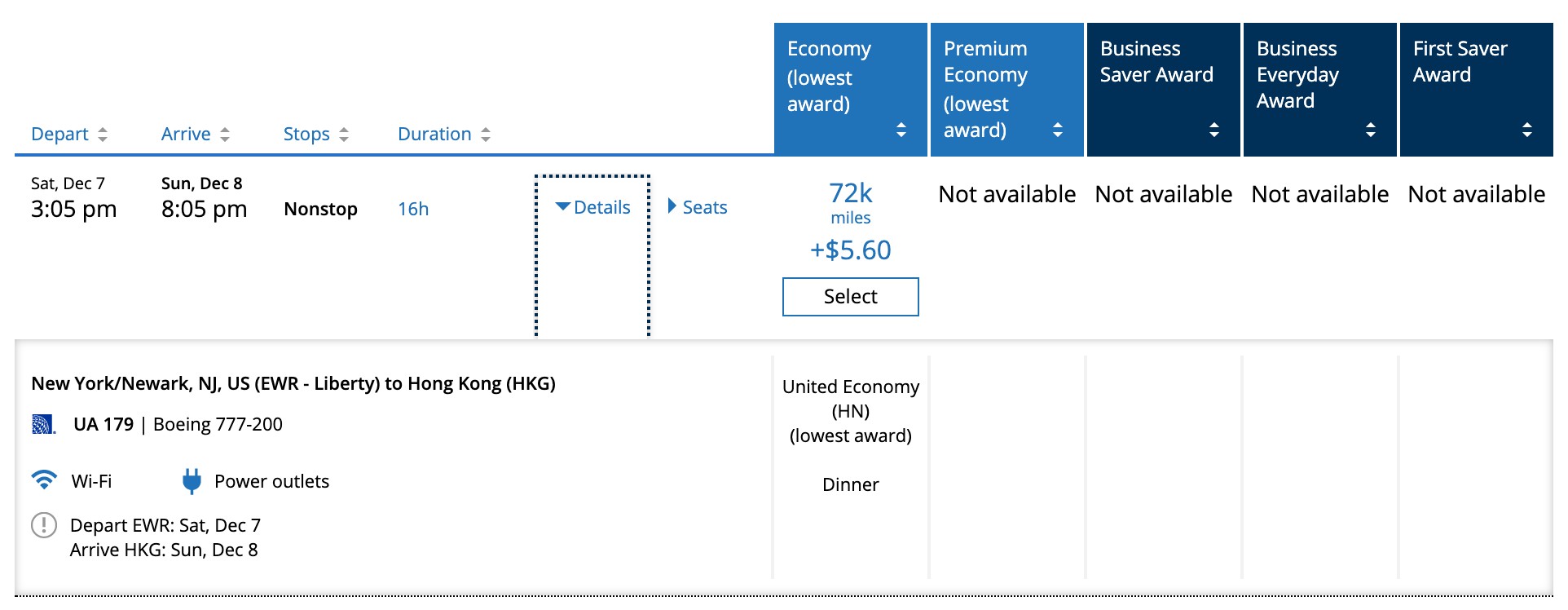The height and width of the screenshot is (610, 1568).
Task: Click the Wi-Fi amenity icon
Action: click(x=44, y=480)
